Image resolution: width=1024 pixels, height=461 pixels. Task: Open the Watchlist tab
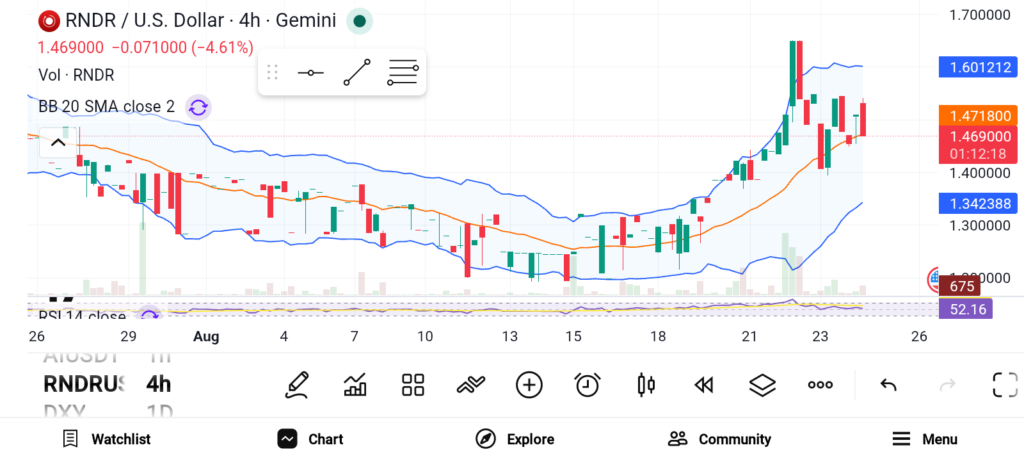pos(106,439)
